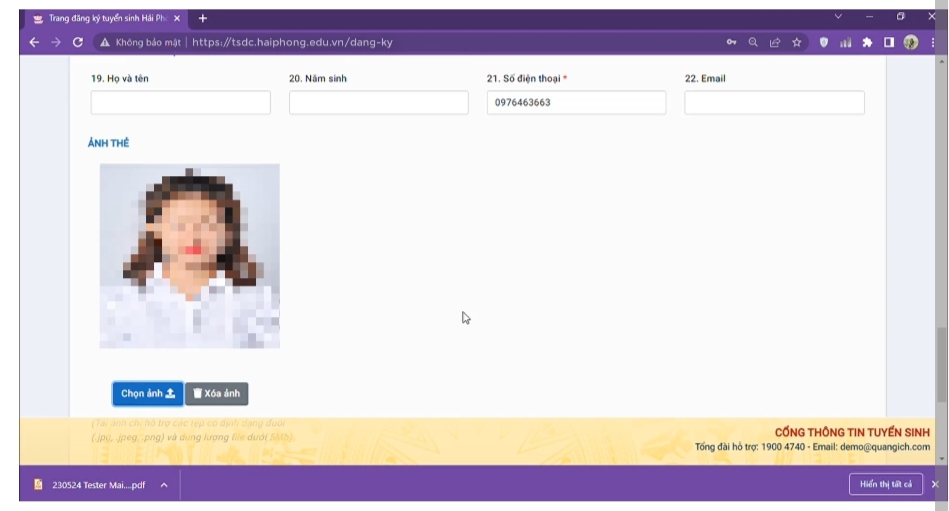949x511 pixels.
Task: Toggle the browser side panel icon
Action: [888, 43]
